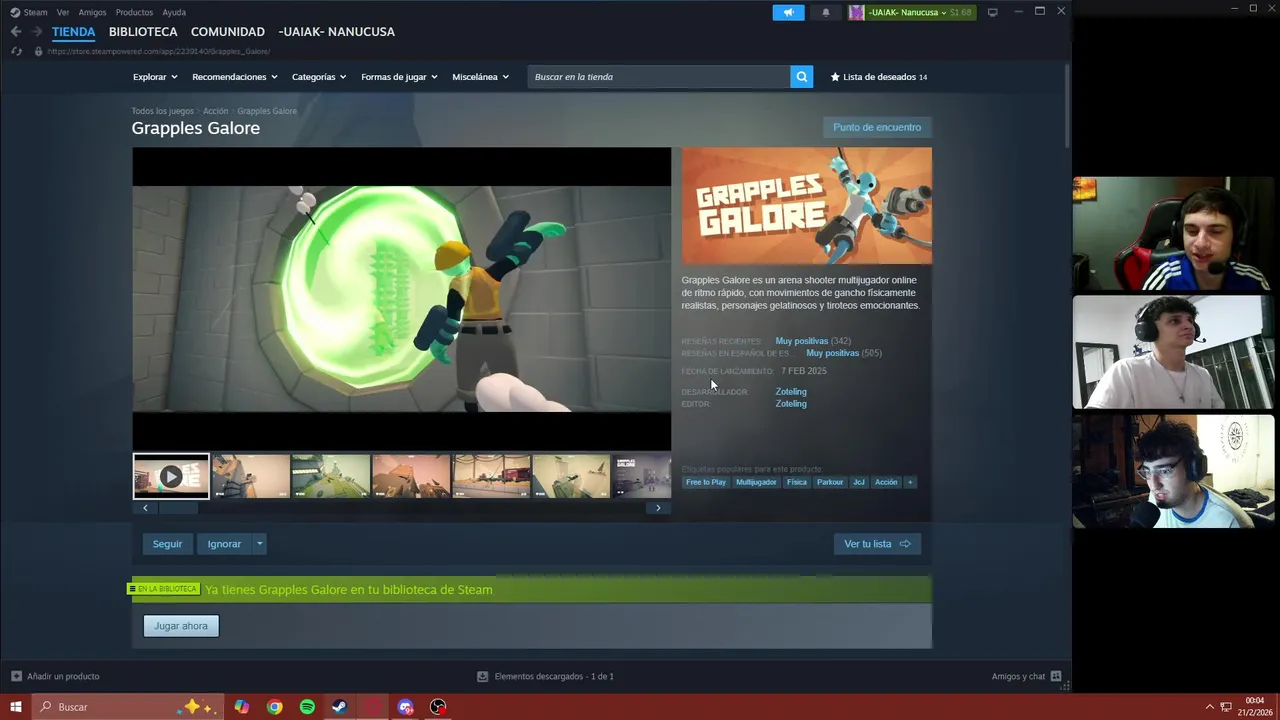This screenshot has height=720, width=1280.
Task: Click the Acción tag
Action: point(886,482)
